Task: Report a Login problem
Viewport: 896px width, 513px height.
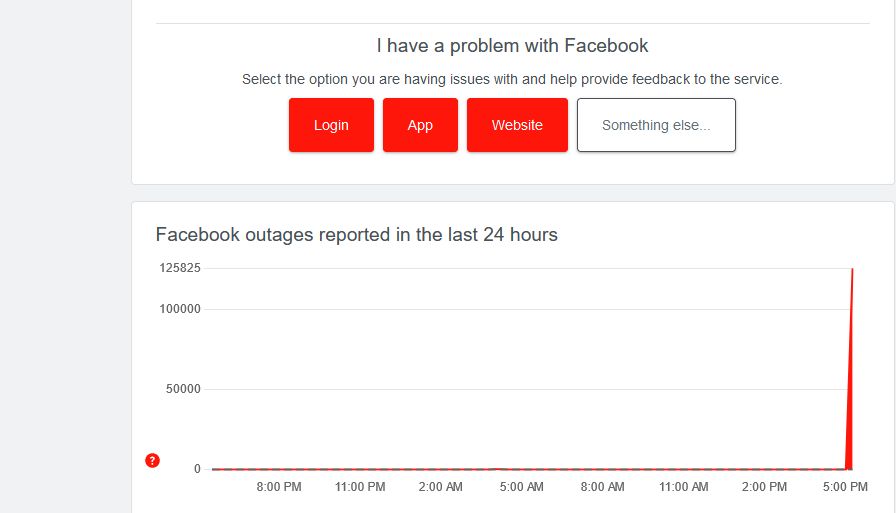Action: 331,125
